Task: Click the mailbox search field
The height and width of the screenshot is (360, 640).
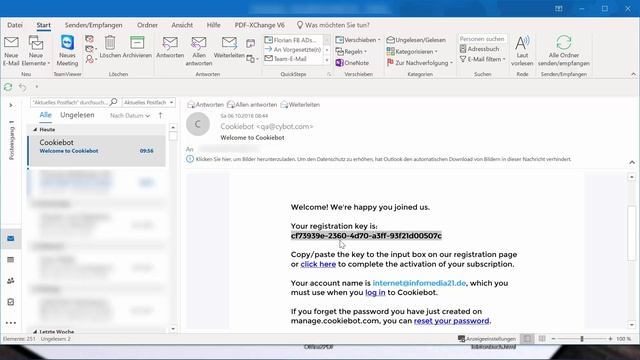Action: tap(74, 102)
